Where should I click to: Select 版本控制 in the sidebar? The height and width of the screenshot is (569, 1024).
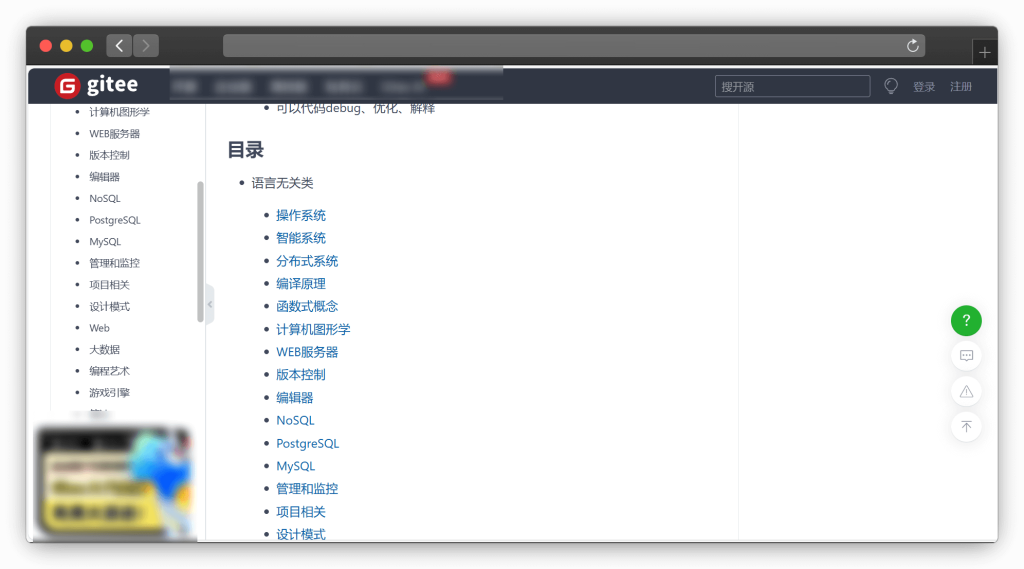point(109,155)
